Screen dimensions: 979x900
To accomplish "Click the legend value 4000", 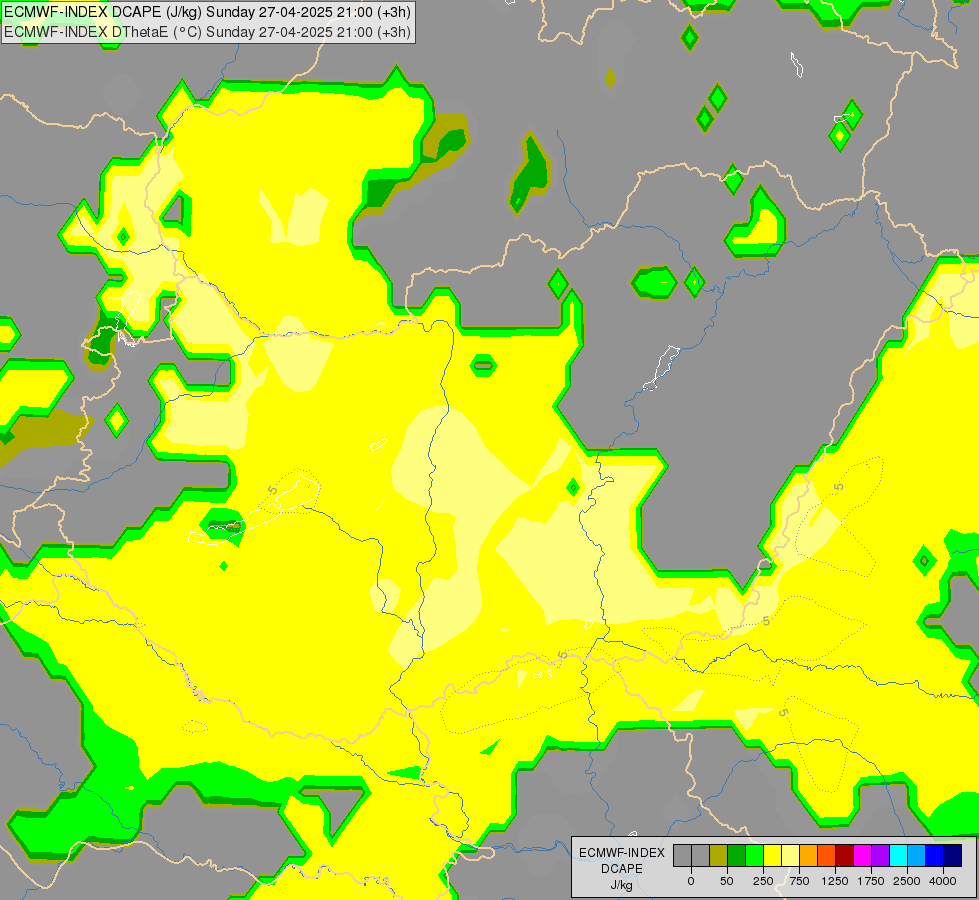I will (x=943, y=881).
